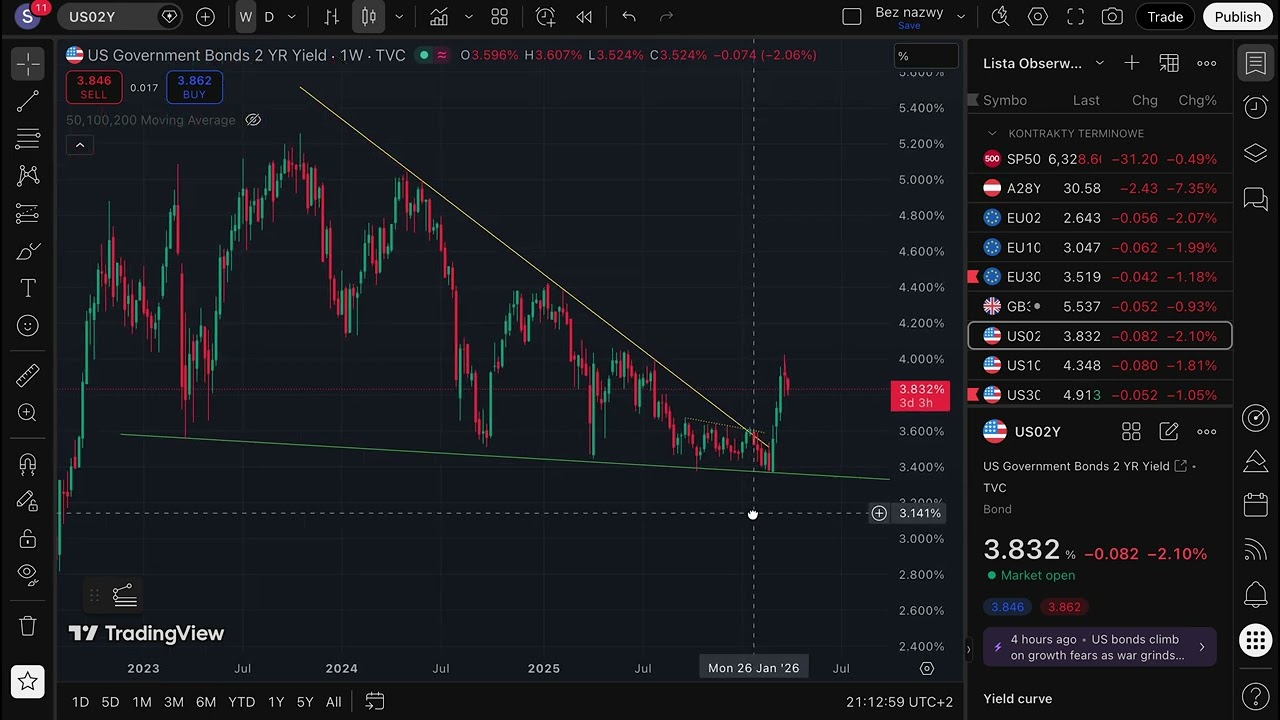Select the brush drawing tool
The width and height of the screenshot is (1280, 720).
coord(28,251)
